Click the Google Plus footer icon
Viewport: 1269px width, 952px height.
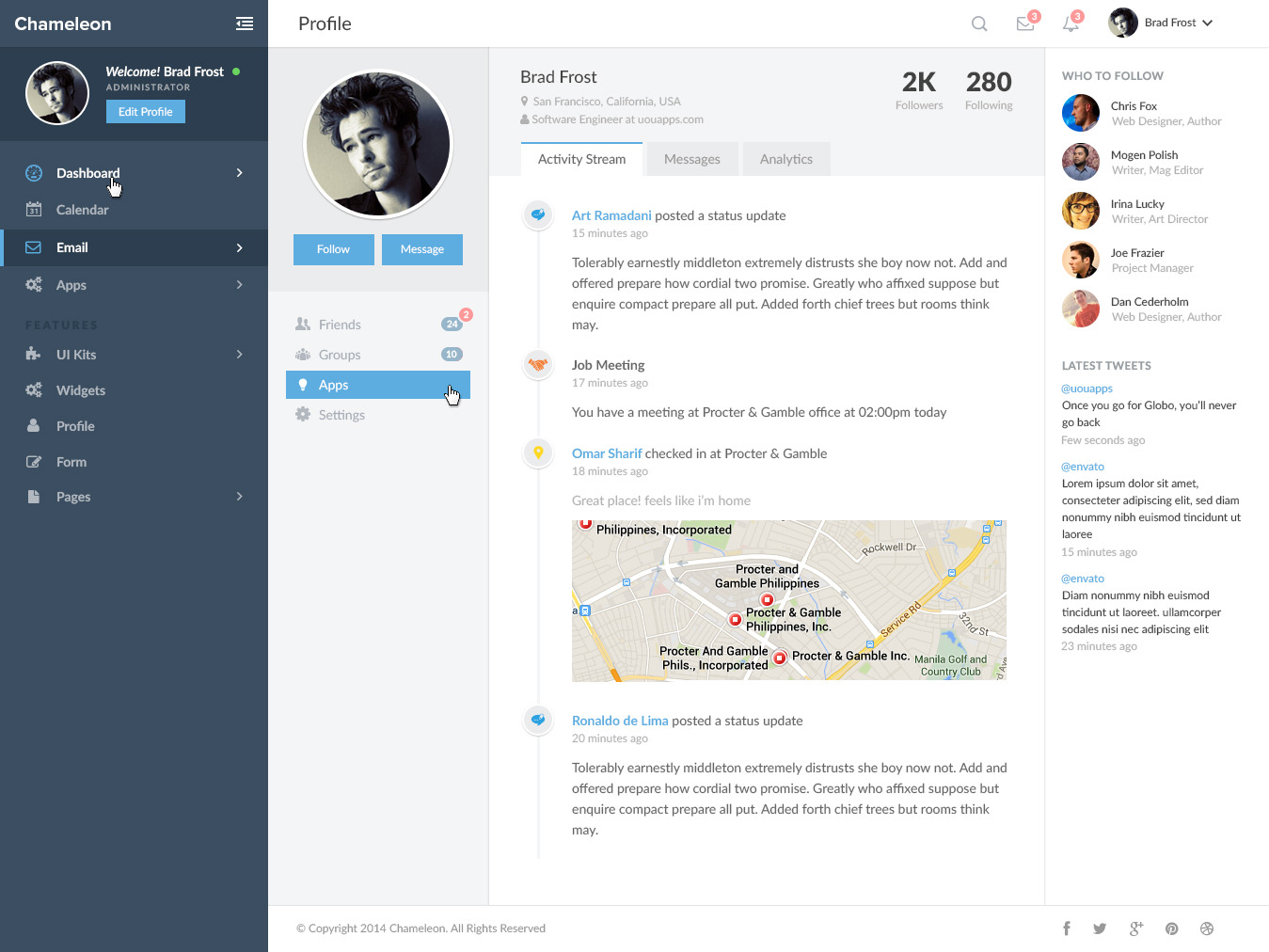(x=1135, y=928)
